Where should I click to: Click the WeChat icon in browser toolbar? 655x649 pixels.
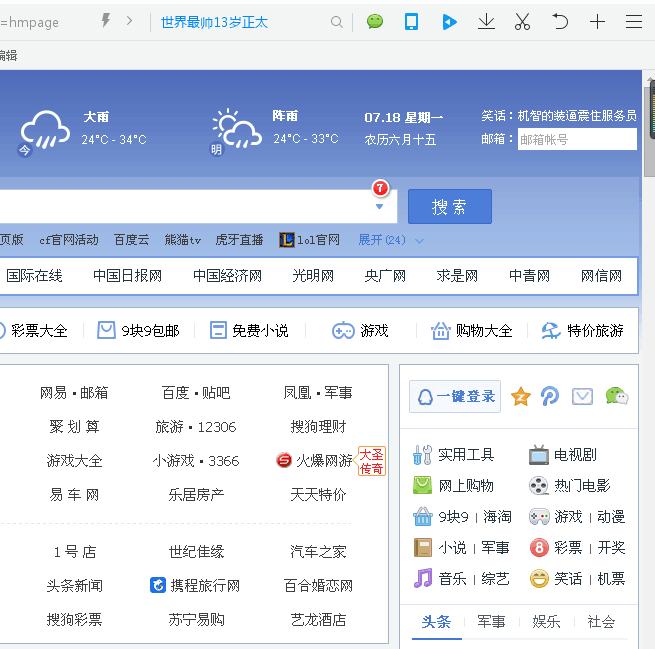pyautogui.click(x=375, y=21)
